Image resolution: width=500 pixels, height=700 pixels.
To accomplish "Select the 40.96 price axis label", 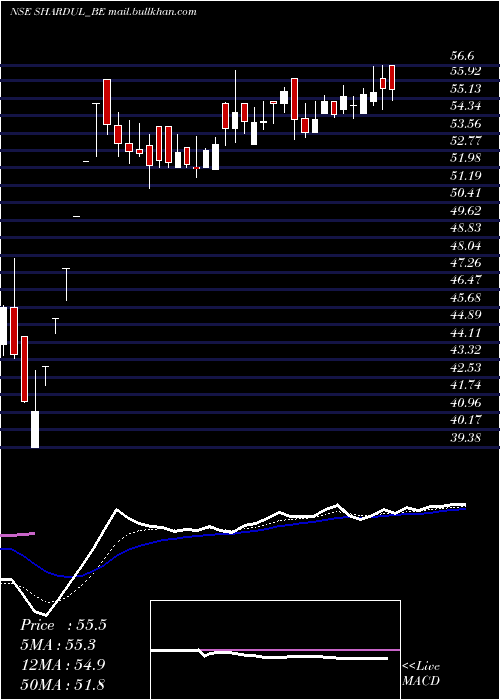I will coord(466,402).
